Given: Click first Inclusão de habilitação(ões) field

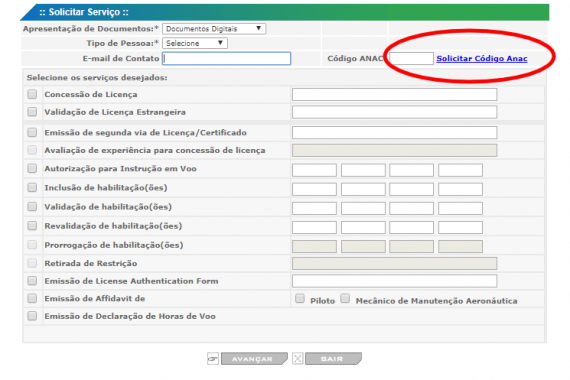Looking at the screenshot, I should (314, 189).
